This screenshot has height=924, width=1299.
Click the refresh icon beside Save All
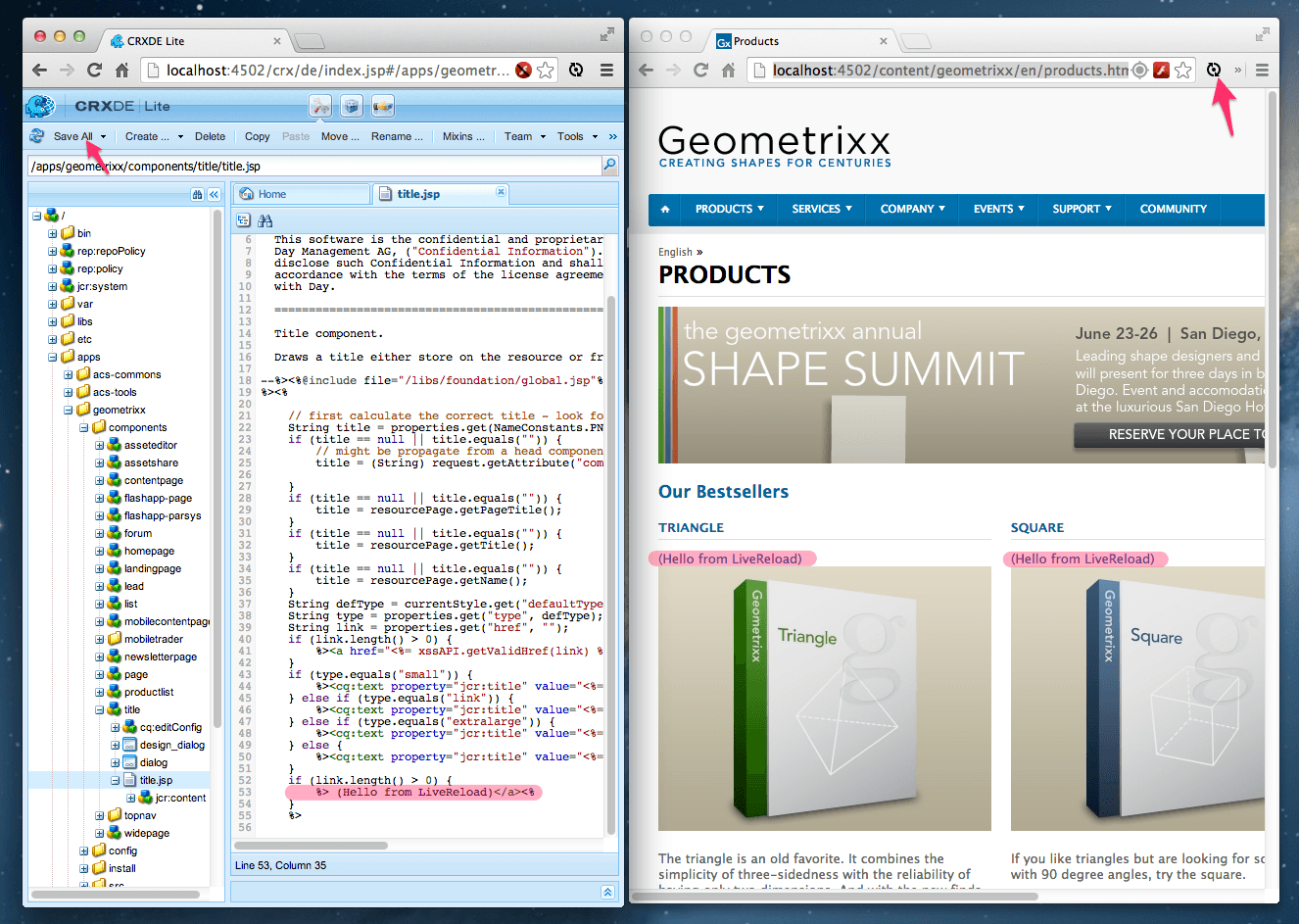pyautogui.click(x=37, y=136)
